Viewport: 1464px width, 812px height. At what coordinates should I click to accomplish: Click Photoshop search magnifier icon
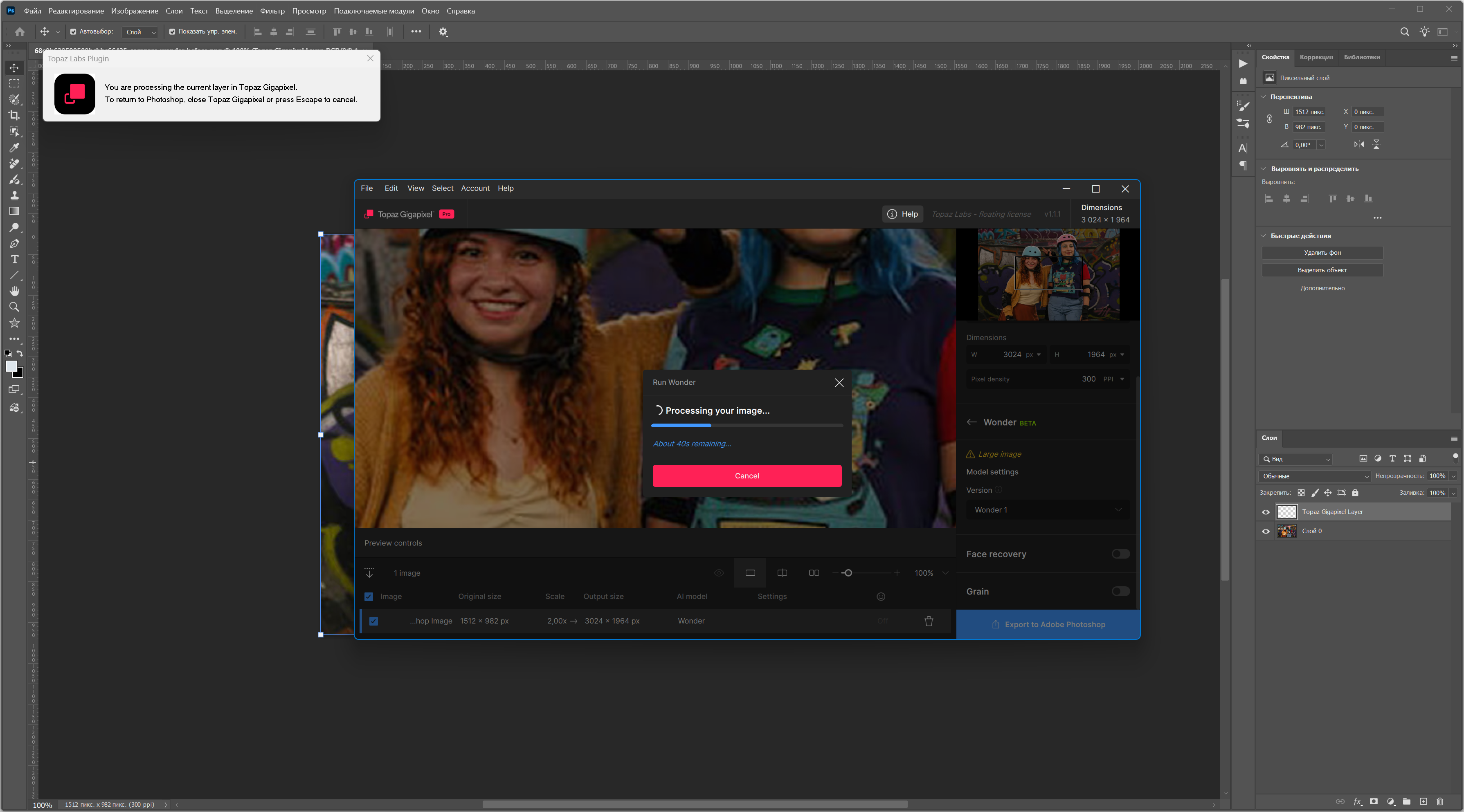pos(1404,32)
